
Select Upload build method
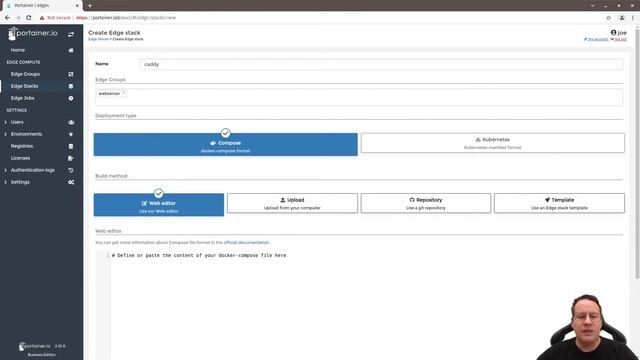coord(292,203)
